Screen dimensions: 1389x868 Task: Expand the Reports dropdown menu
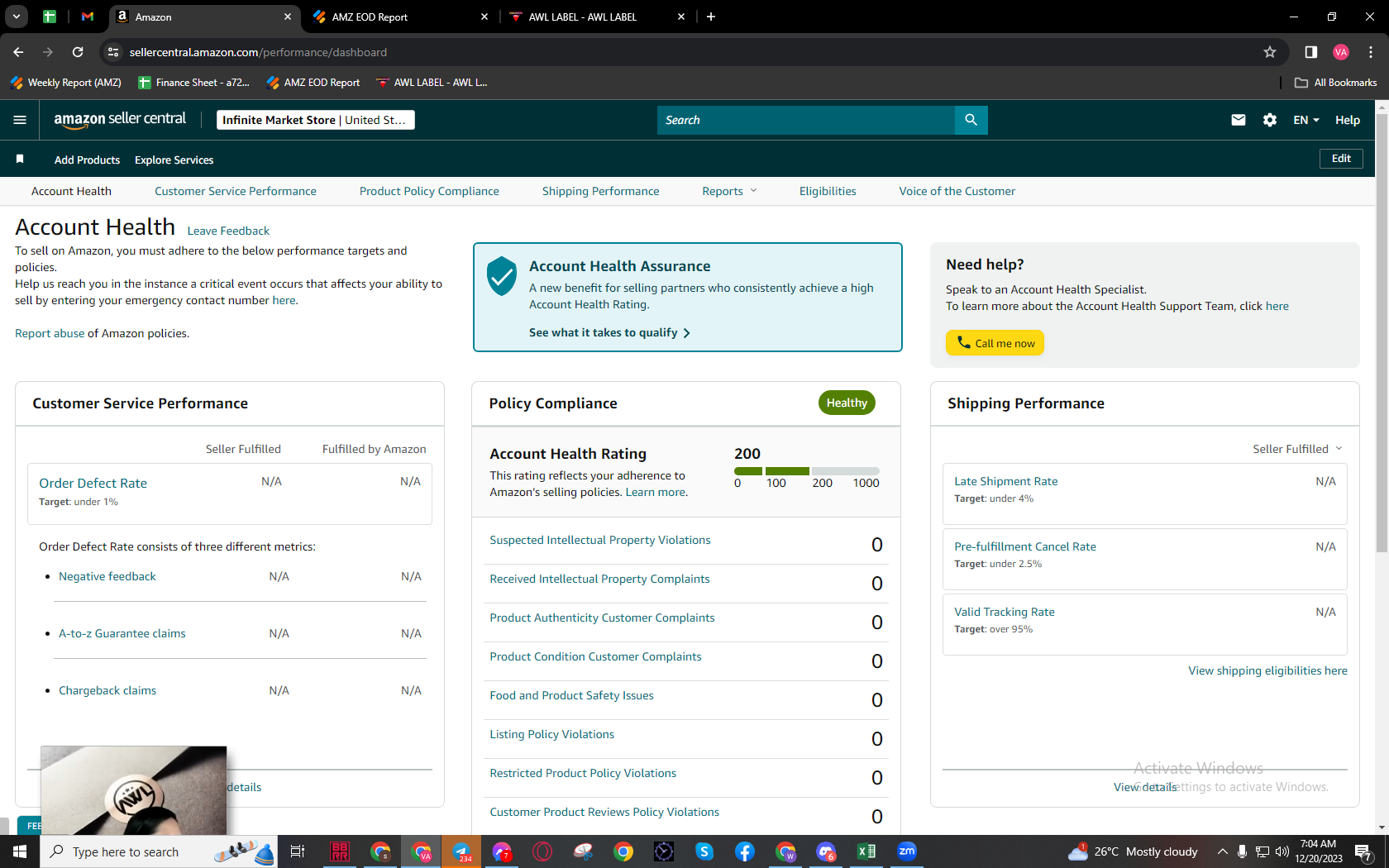(x=729, y=191)
